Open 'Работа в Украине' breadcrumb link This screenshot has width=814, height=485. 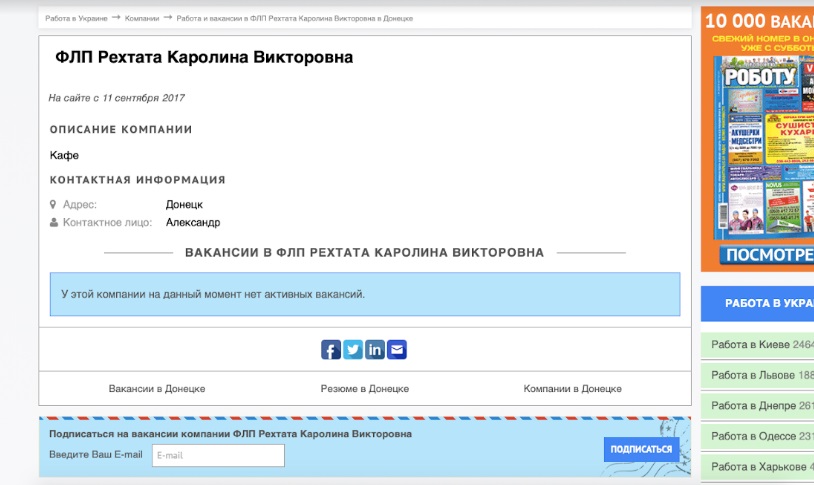click(x=75, y=19)
